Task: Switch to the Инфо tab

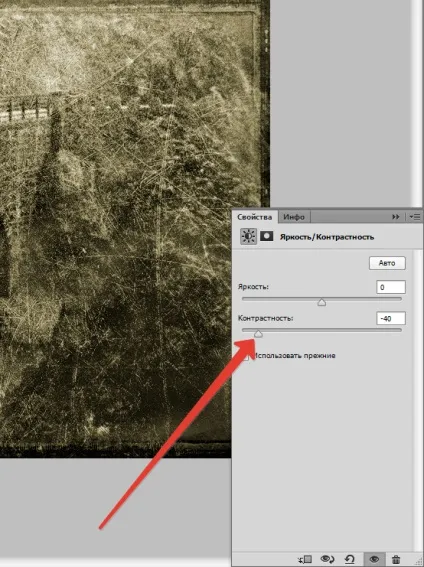Action: tap(294, 217)
